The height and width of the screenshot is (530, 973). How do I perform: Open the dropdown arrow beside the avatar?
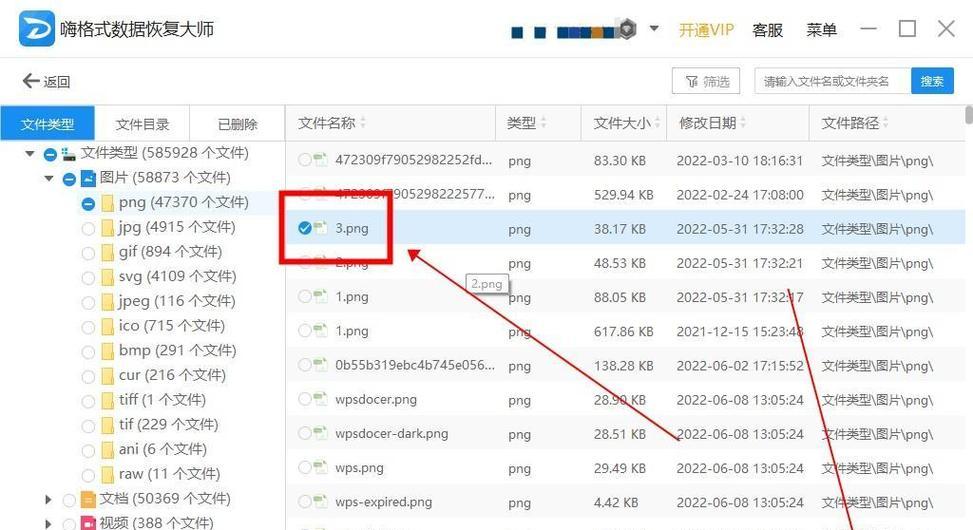(654, 29)
